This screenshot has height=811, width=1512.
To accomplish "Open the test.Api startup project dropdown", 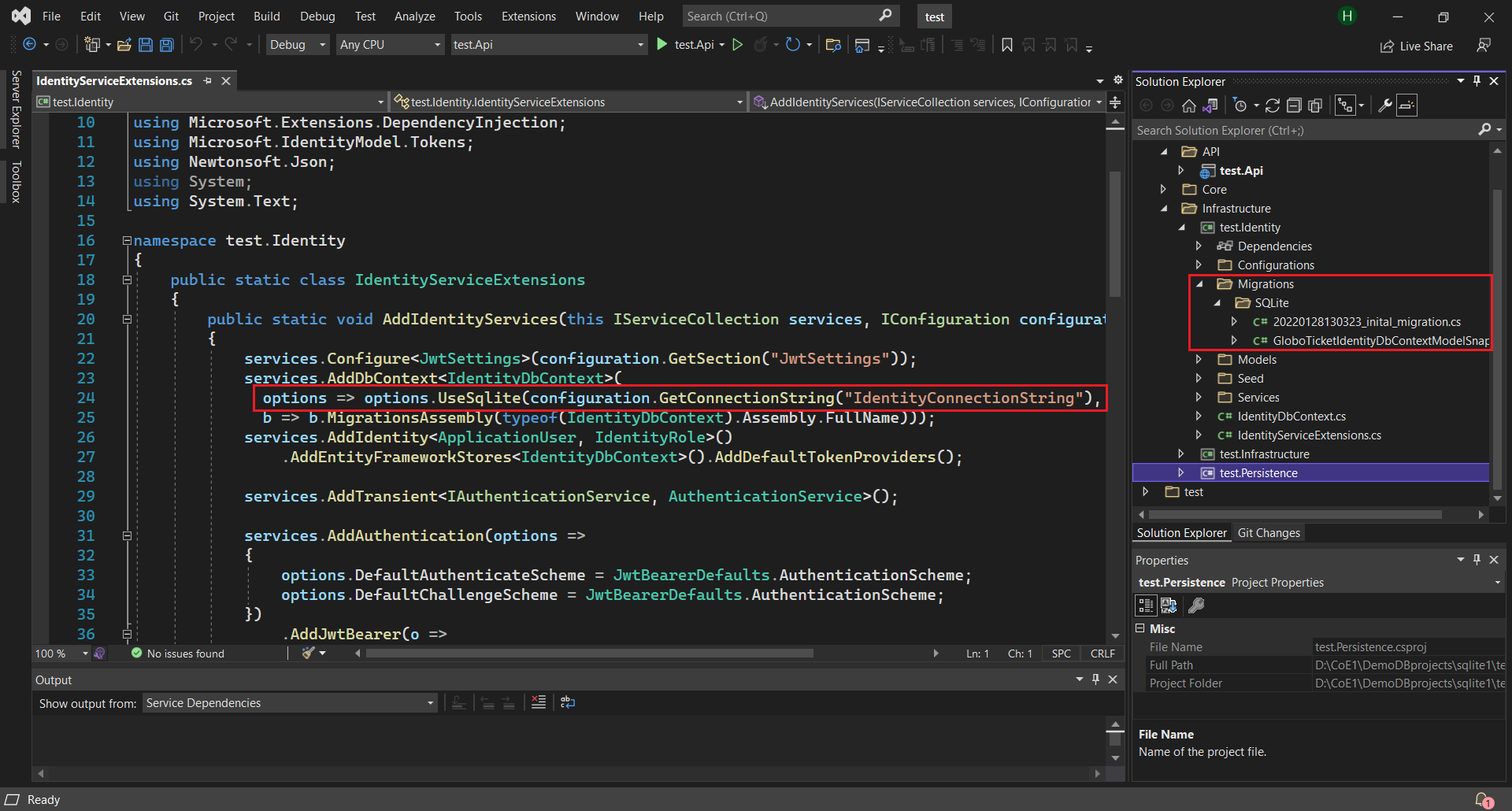I will [x=548, y=45].
